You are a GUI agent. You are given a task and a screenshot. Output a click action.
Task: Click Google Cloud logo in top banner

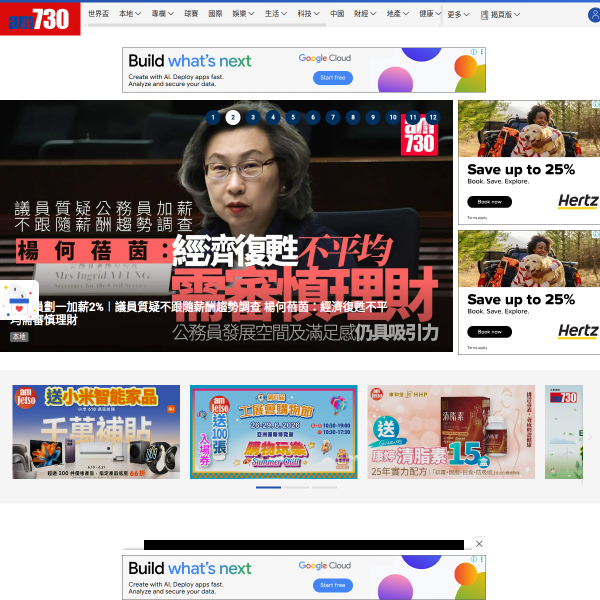pos(324,58)
